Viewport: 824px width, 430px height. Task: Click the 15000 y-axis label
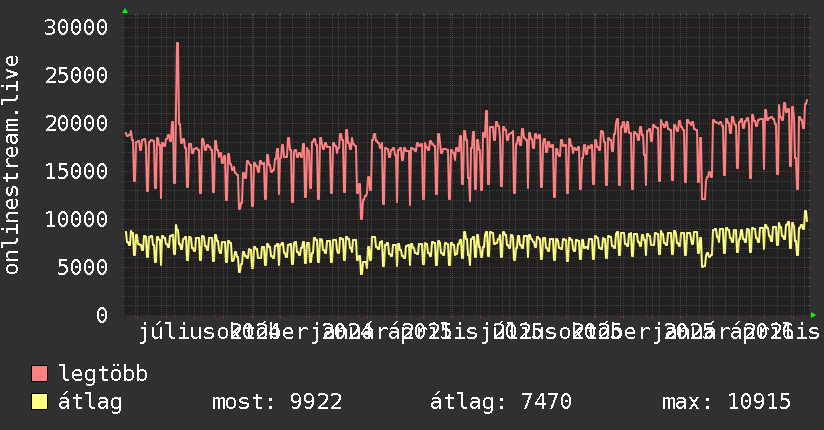tap(76, 171)
